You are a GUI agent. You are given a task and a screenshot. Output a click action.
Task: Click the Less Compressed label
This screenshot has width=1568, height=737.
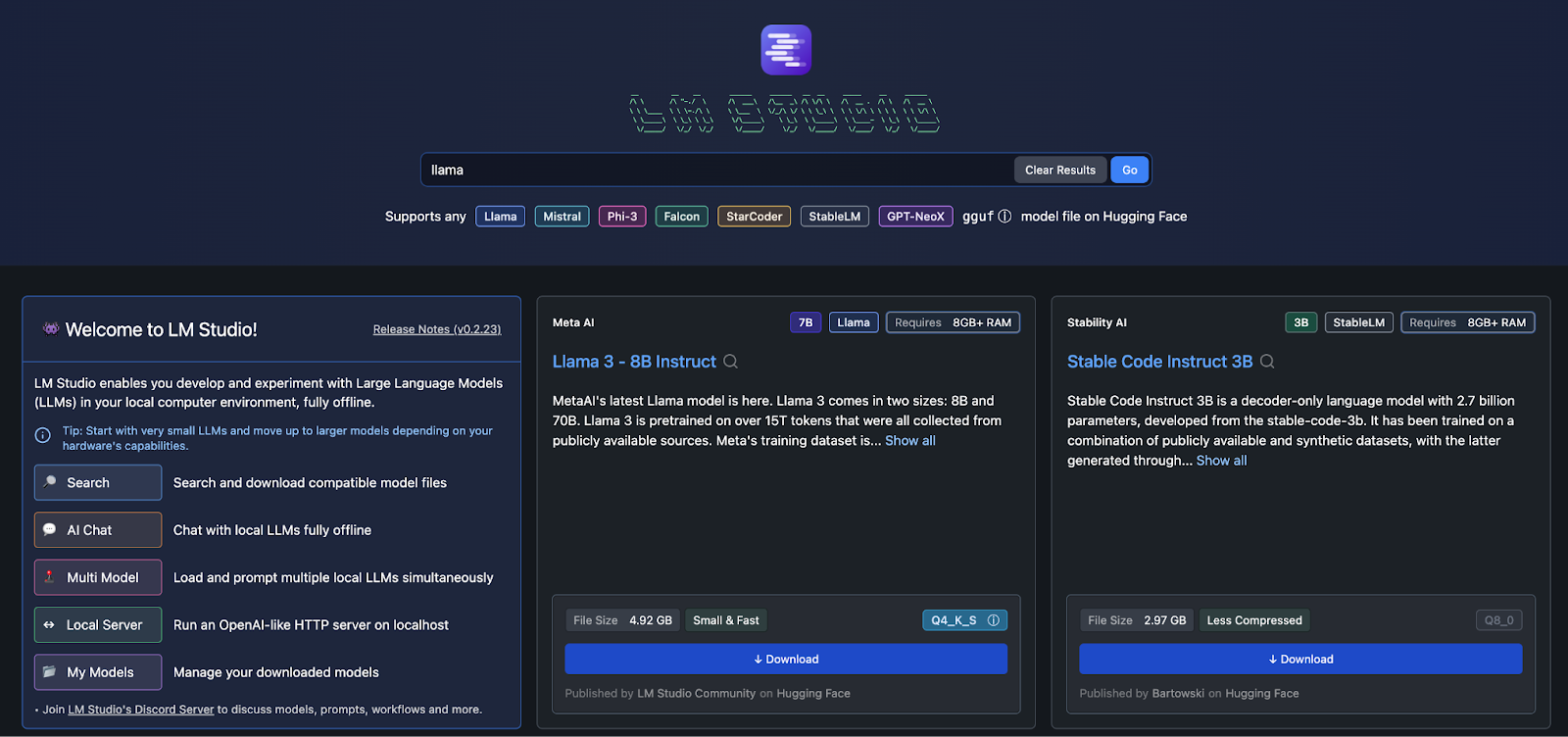(x=1254, y=620)
